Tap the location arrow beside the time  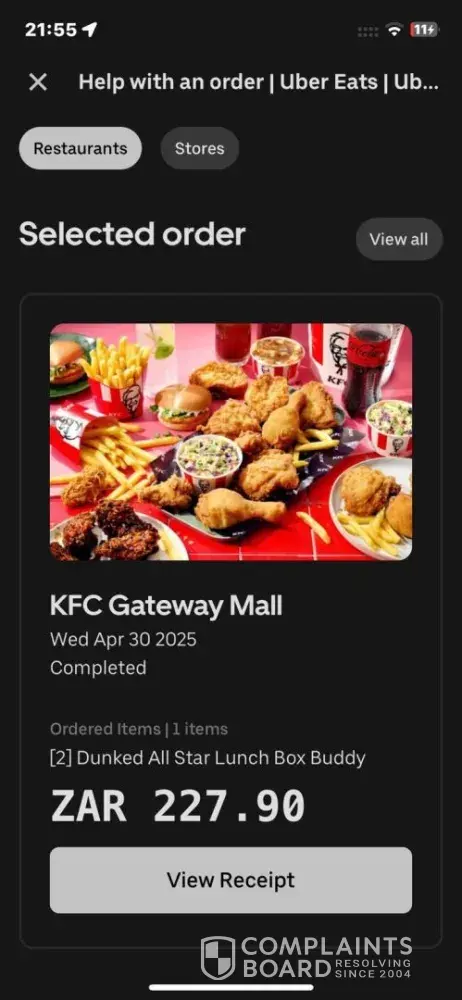click(89, 29)
